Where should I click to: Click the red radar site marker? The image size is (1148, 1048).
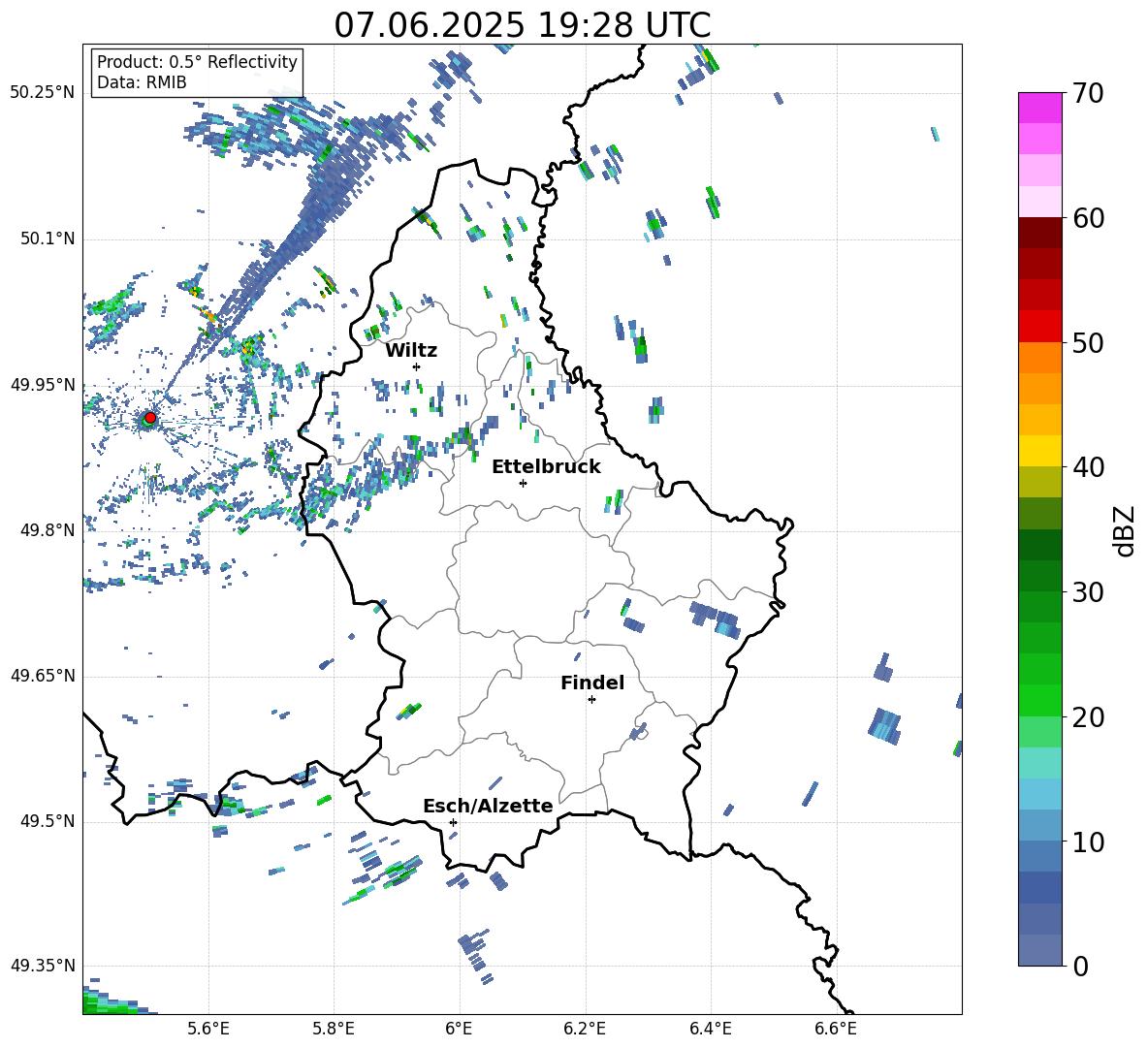[150, 418]
